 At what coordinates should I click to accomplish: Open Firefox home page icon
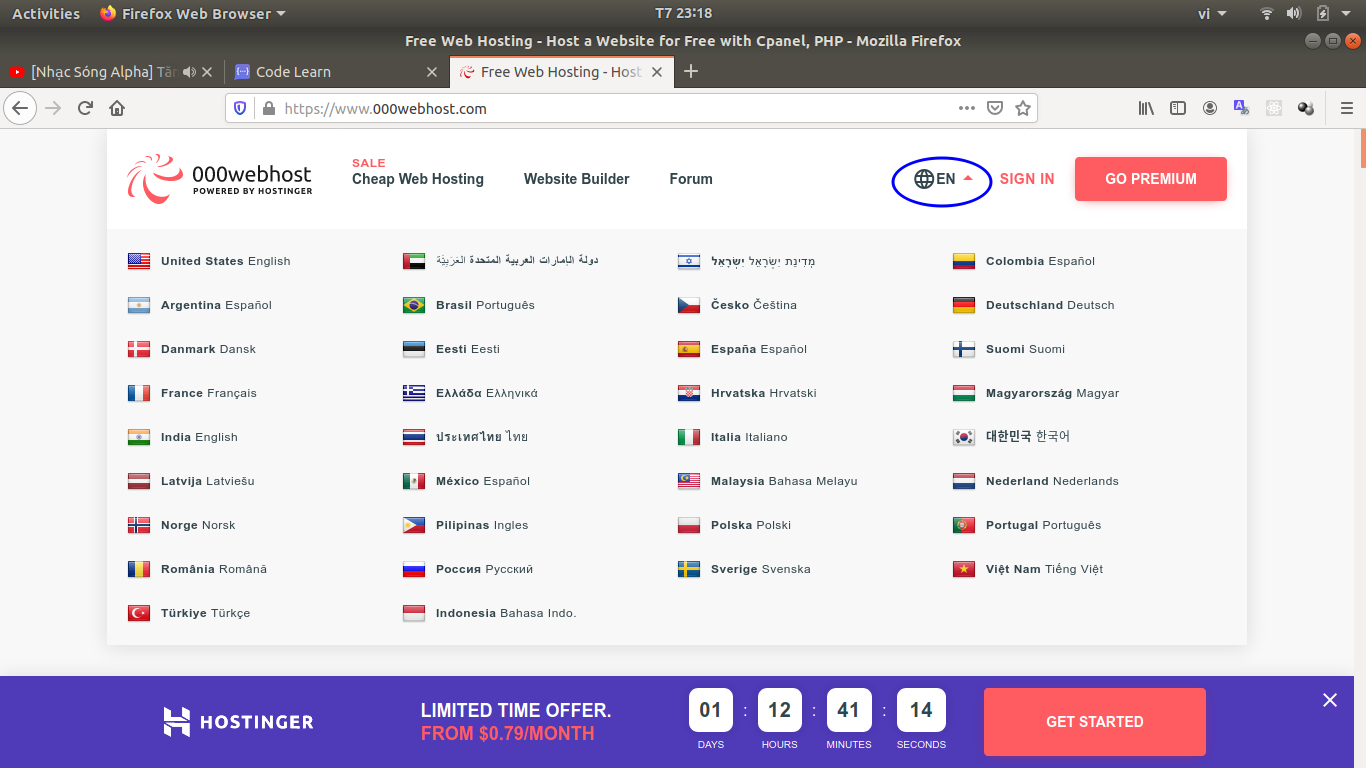[x=117, y=108]
